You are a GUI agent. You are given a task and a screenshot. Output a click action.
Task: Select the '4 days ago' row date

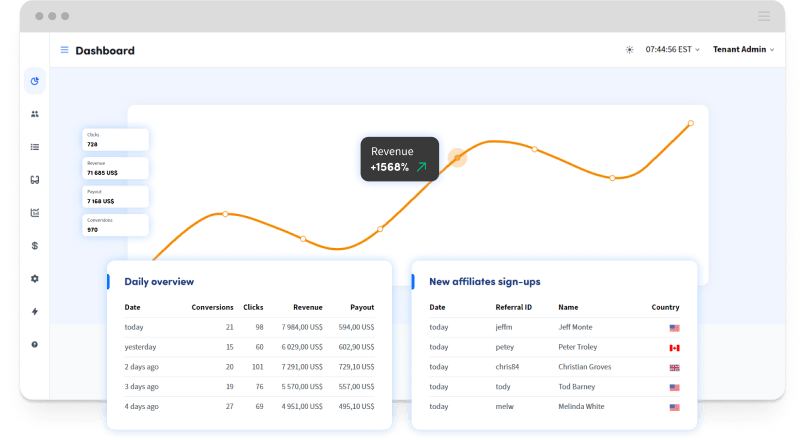tap(141, 406)
